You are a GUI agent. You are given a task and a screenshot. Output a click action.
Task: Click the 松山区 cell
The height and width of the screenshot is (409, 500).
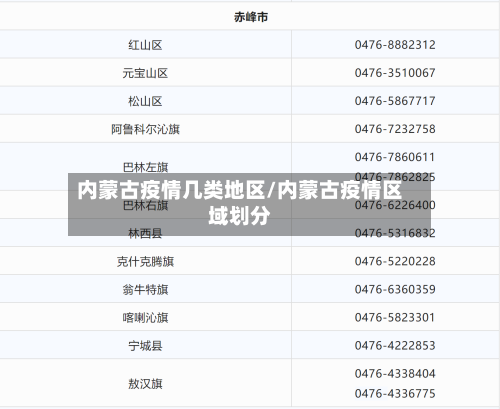(145, 101)
